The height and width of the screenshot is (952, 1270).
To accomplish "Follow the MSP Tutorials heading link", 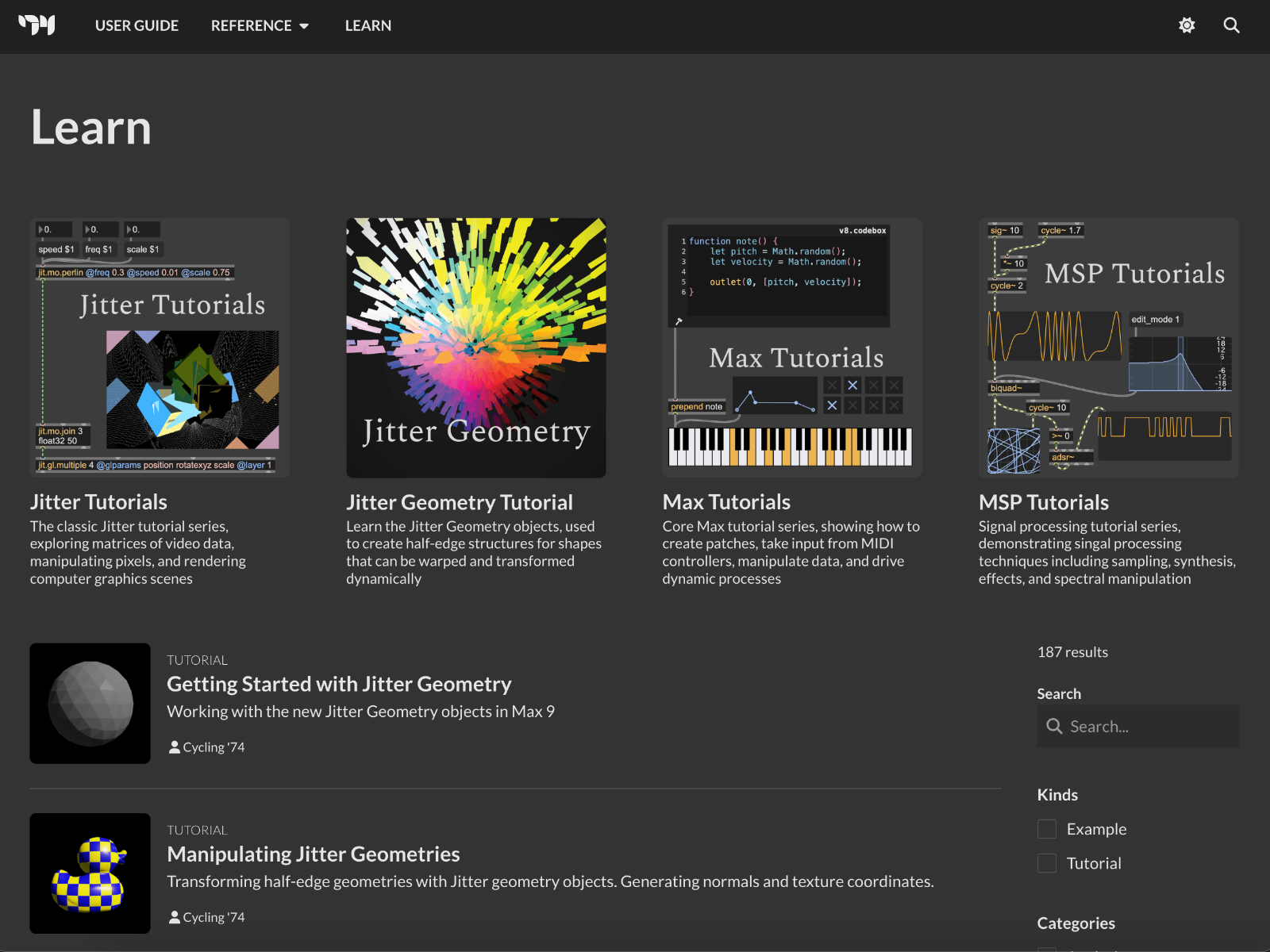I will 1044,502.
